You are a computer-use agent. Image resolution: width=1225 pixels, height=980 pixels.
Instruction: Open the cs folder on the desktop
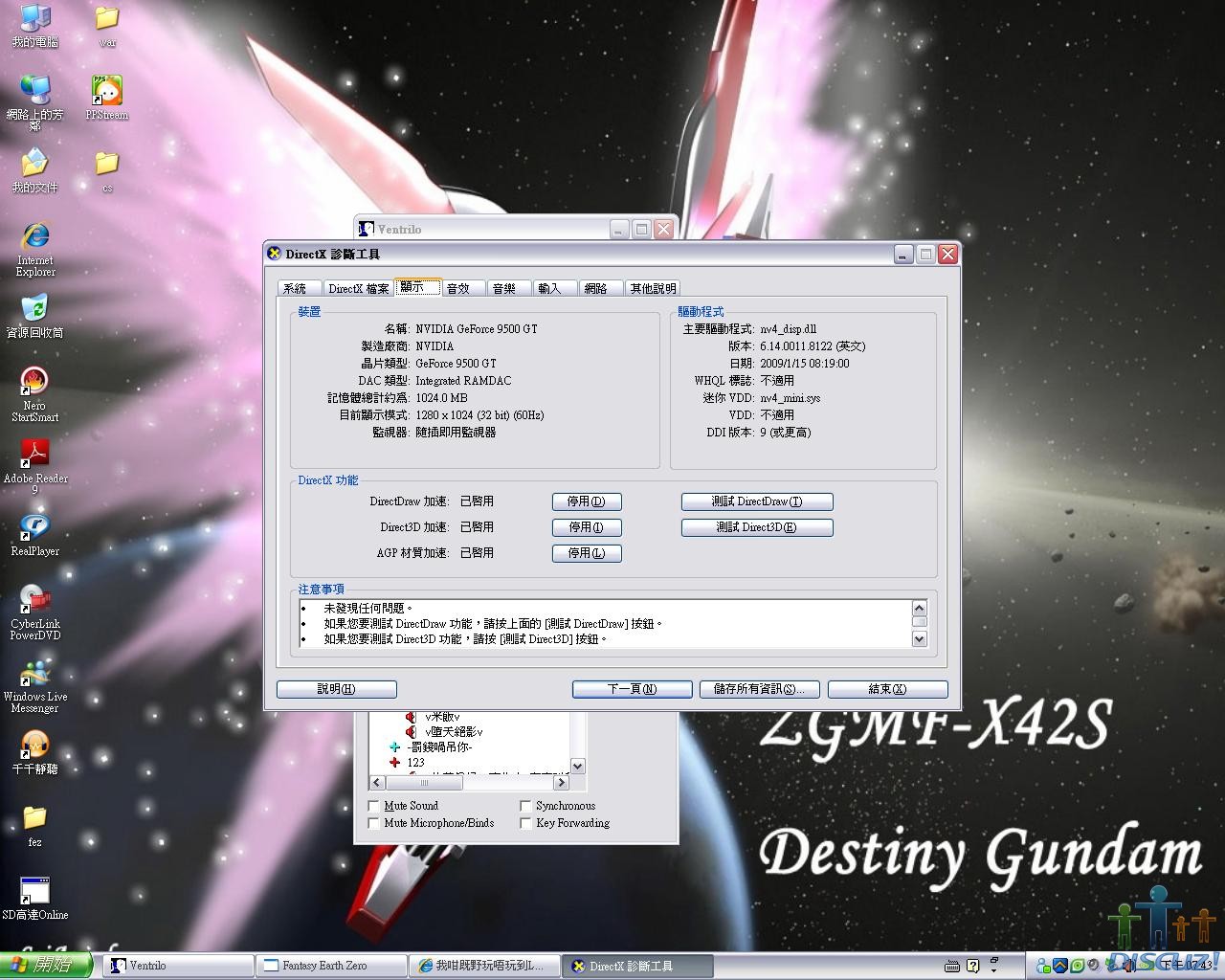click(x=107, y=171)
